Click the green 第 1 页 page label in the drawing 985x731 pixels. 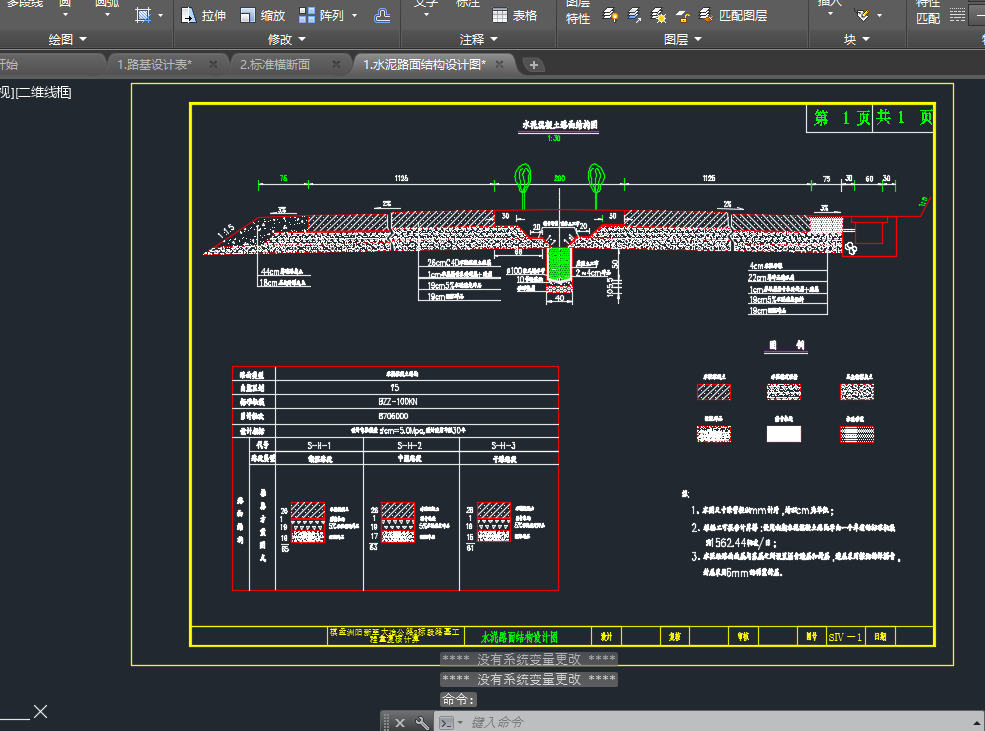[x=842, y=117]
